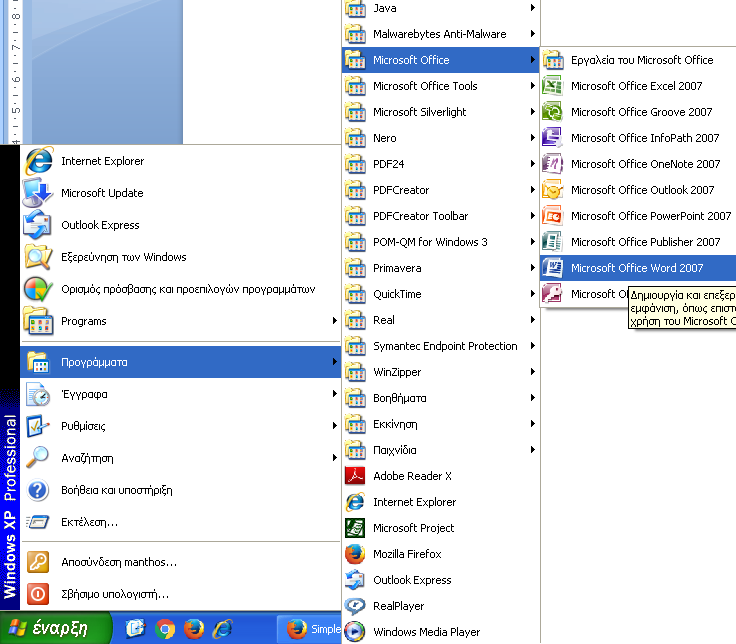The image size is (736, 644).
Task: Expand the Παιχνίδια submenu arrow
Action: click(x=533, y=450)
